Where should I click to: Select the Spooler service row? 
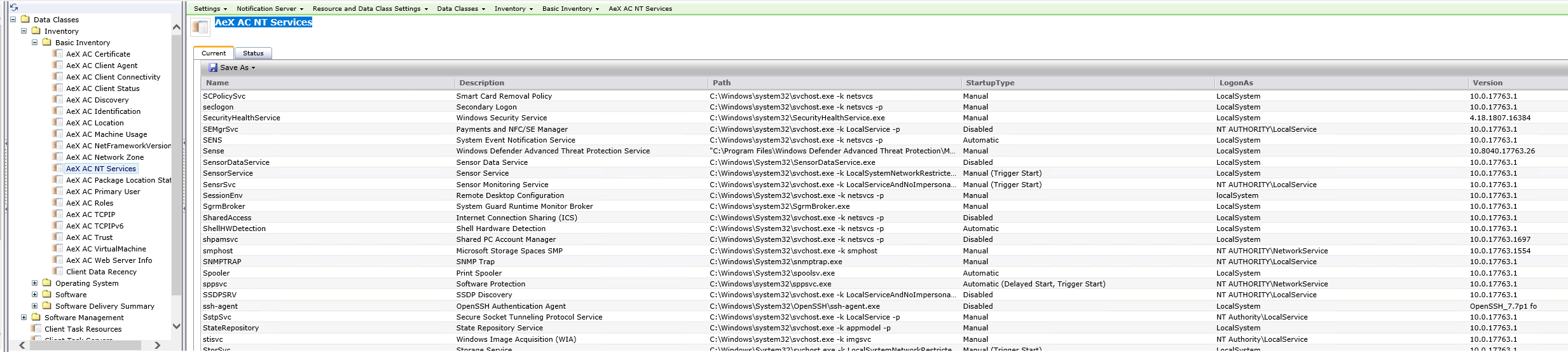(216, 273)
